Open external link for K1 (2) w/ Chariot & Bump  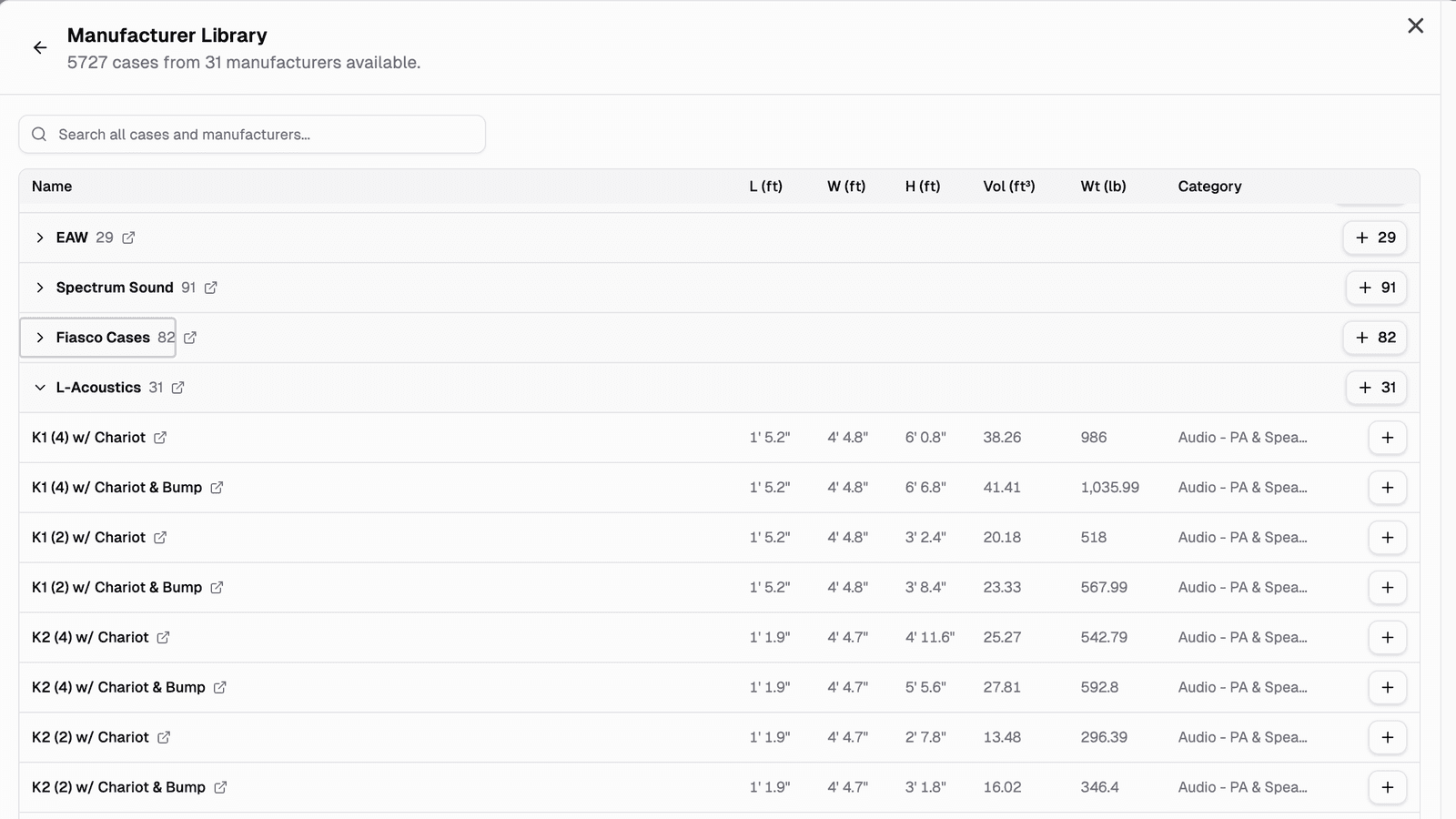[x=217, y=588]
